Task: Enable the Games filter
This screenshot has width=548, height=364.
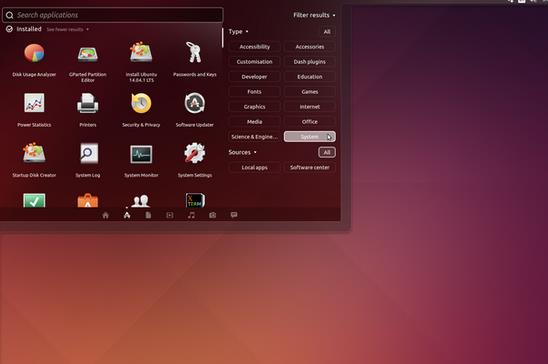Action: pyautogui.click(x=310, y=92)
